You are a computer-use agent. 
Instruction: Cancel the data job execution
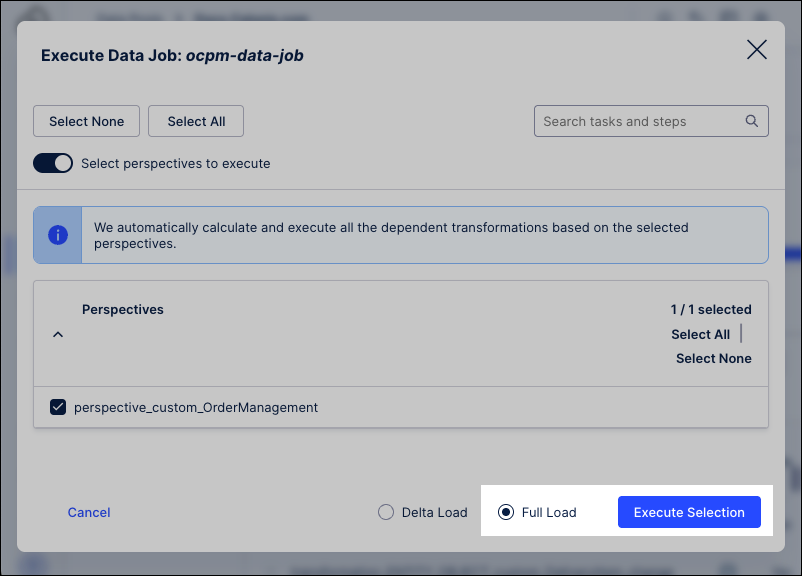click(x=89, y=512)
